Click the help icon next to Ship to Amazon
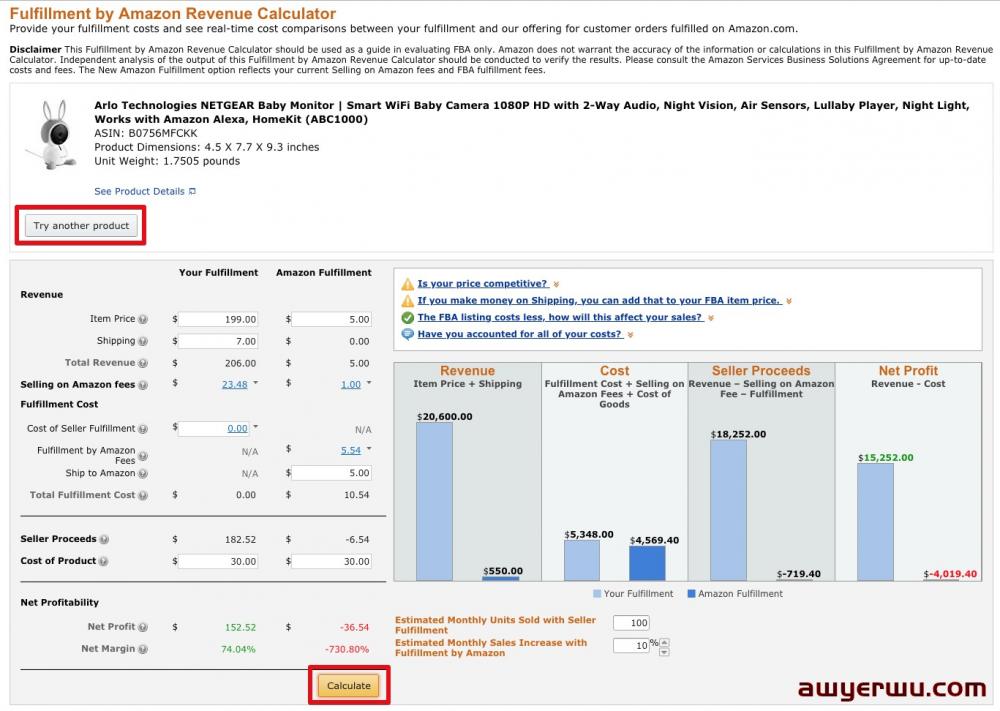The width and height of the screenshot is (1000, 711). tap(143, 474)
